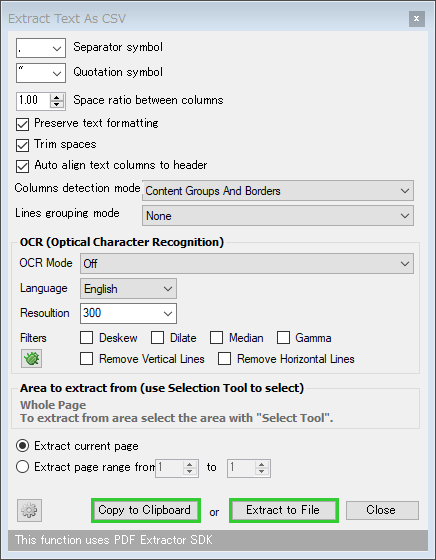Click the gear settings icon button
Screen dimensions: 436x560
coord(29,510)
